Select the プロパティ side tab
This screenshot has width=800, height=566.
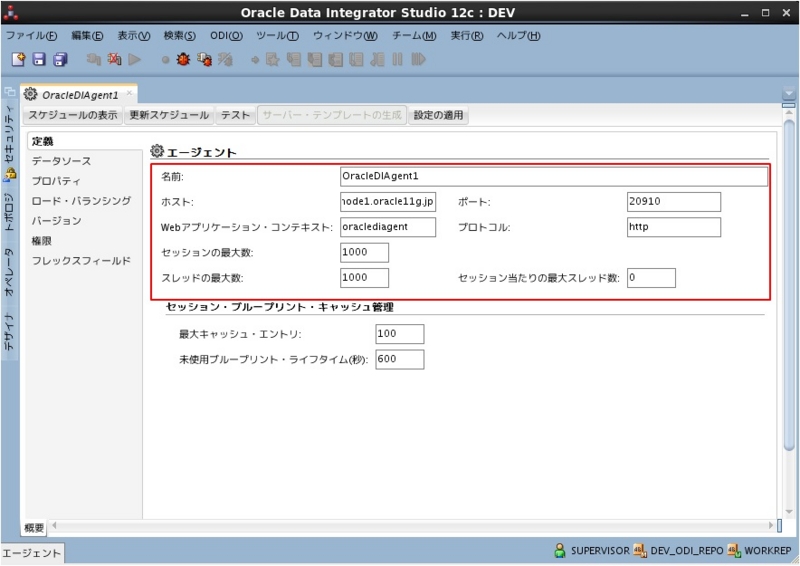pos(56,181)
